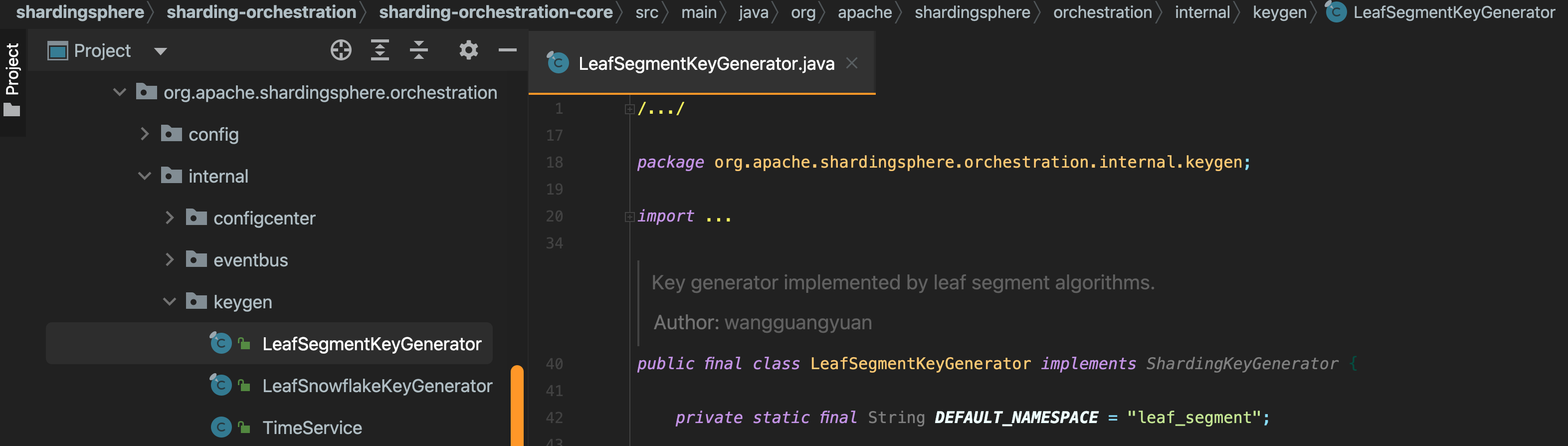1568x446 pixels.
Task: Open the Project view dropdown arrow
Action: (160, 51)
